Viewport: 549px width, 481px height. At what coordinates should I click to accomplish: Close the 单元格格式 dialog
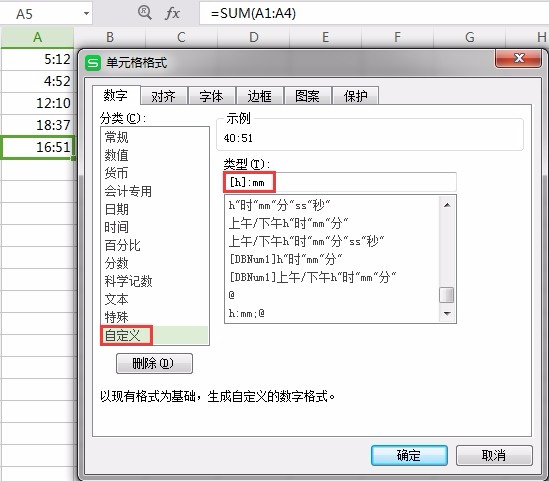(519, 58)
